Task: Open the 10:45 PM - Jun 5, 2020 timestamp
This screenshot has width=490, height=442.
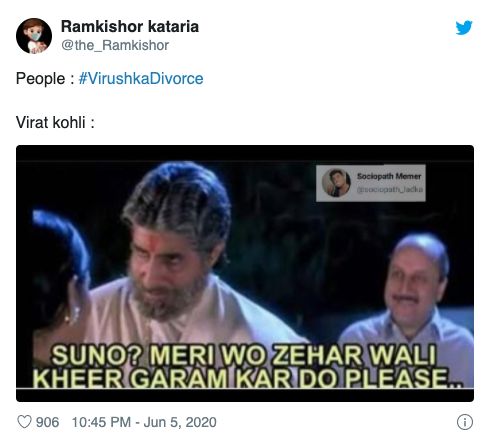Action: (x=144, y=422)
